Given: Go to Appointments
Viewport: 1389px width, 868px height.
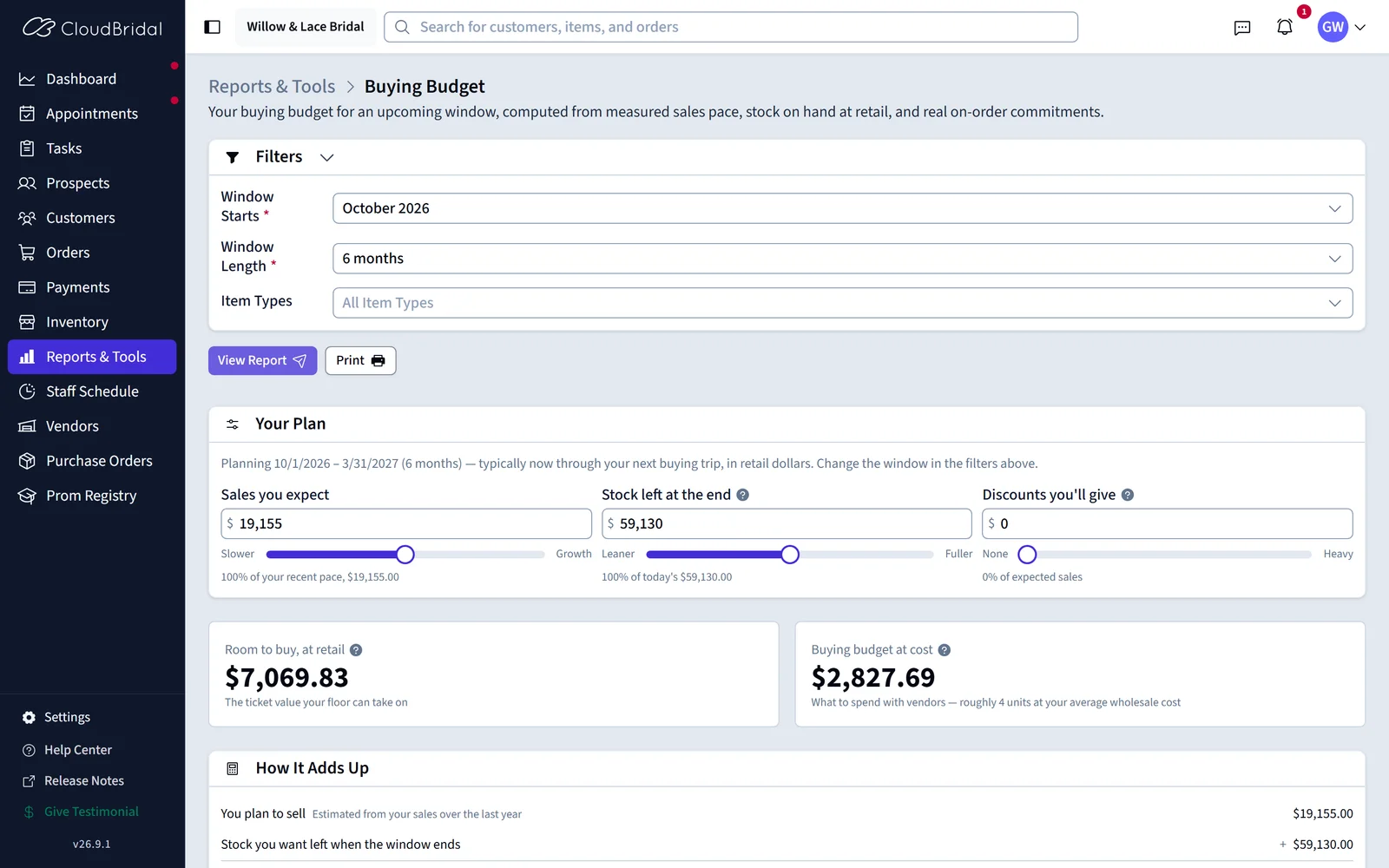Looking at the screenshot, I should click(92, 114).
